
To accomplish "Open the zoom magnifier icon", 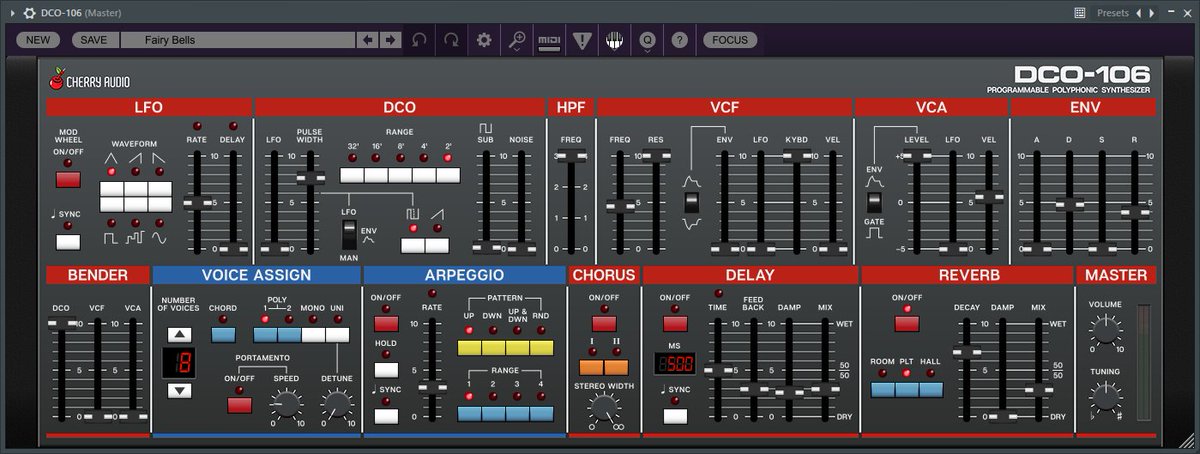I will click(x=517, y=40).
